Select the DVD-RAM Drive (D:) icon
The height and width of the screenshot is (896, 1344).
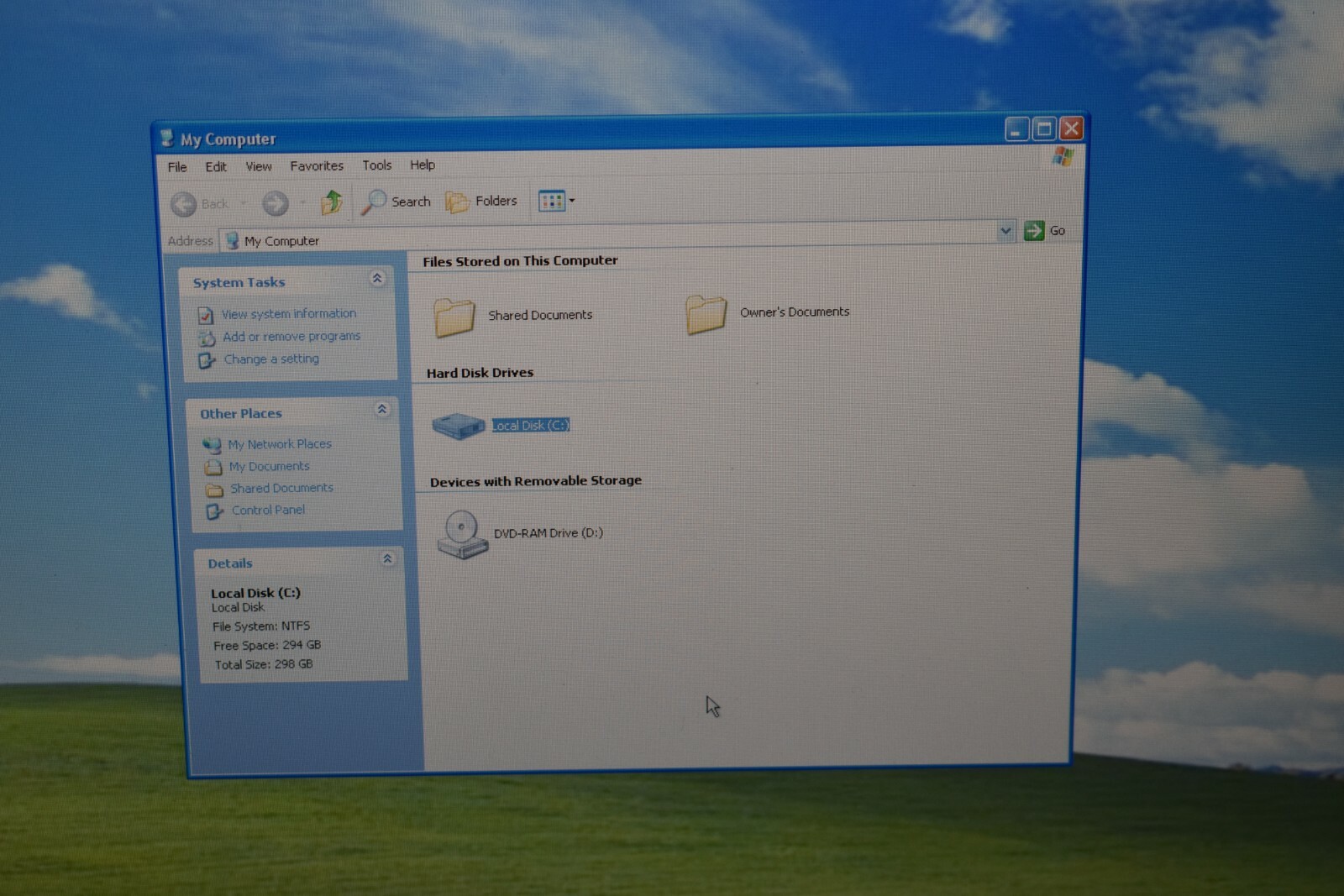click(x=462, y=534)
